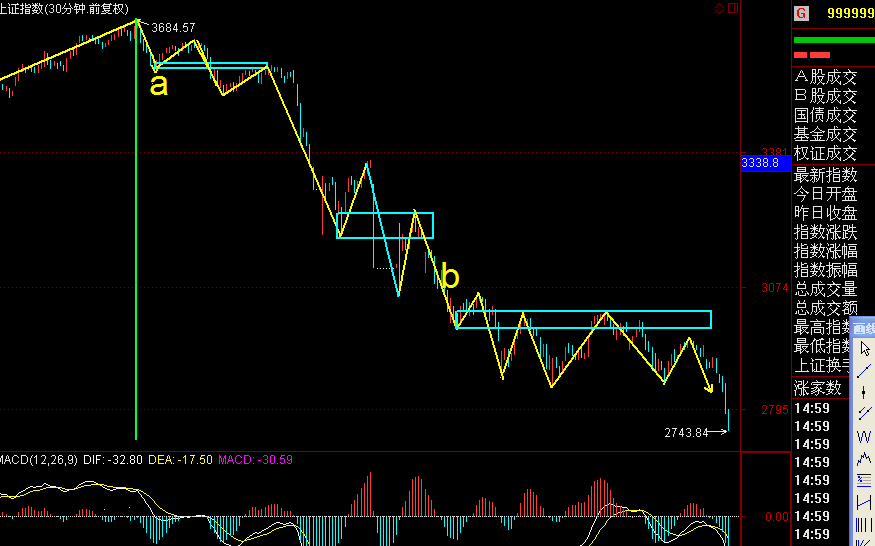Click the 2795 price axis label
The width and height of the screenshot is (875, 546).
(775, 410)
